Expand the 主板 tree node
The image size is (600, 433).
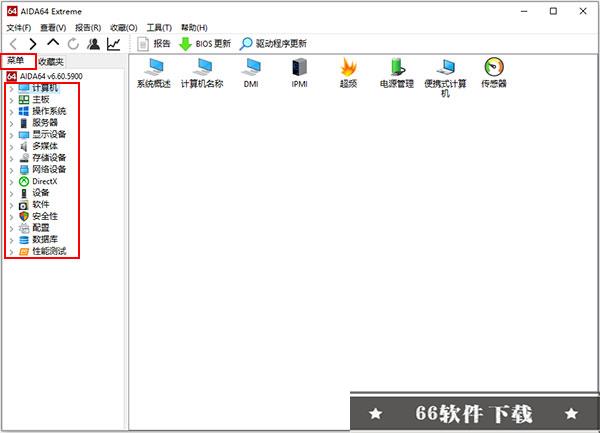11,100
